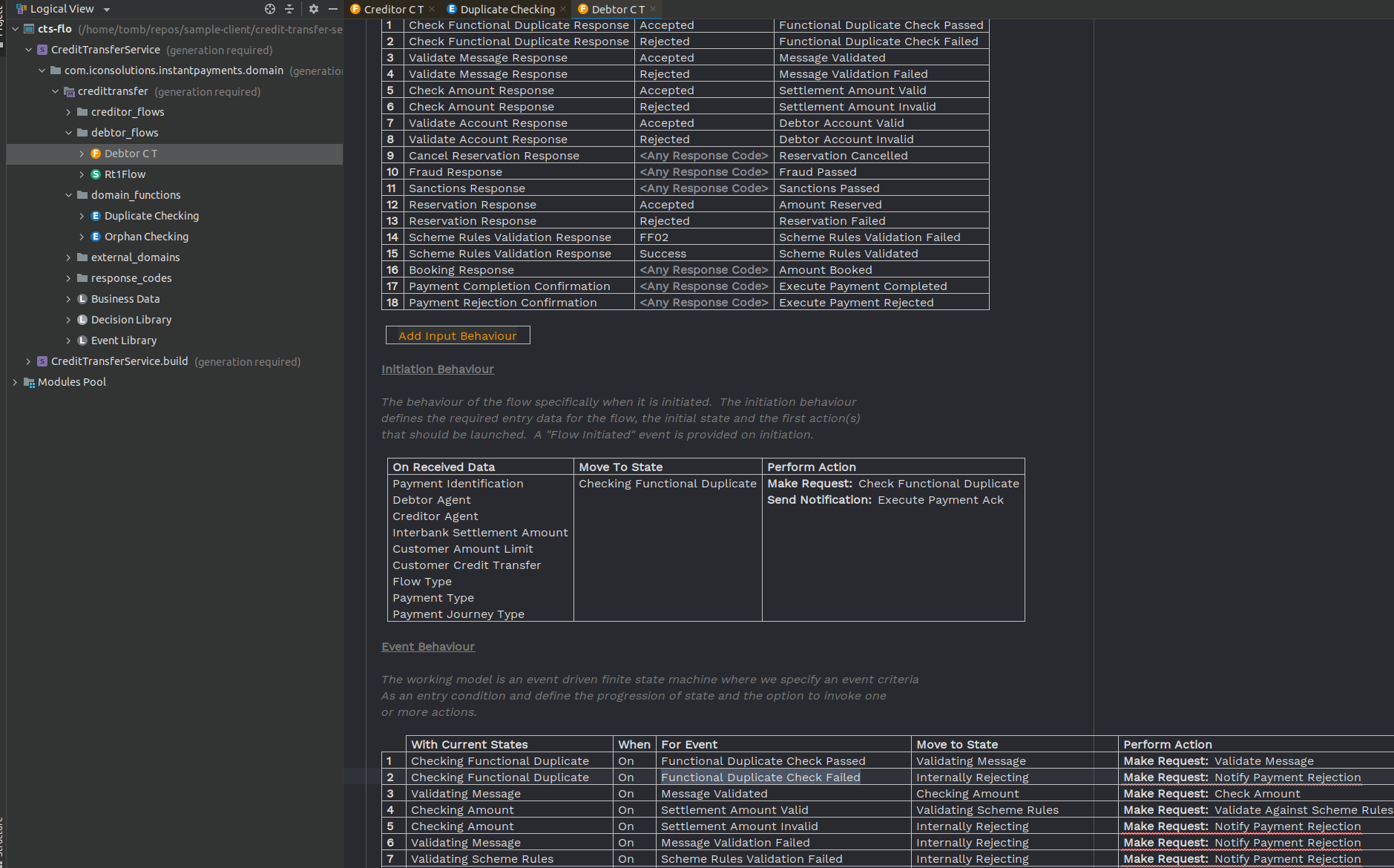
Task: Collapse the debtor_flows folder
Action: point(68,132)
